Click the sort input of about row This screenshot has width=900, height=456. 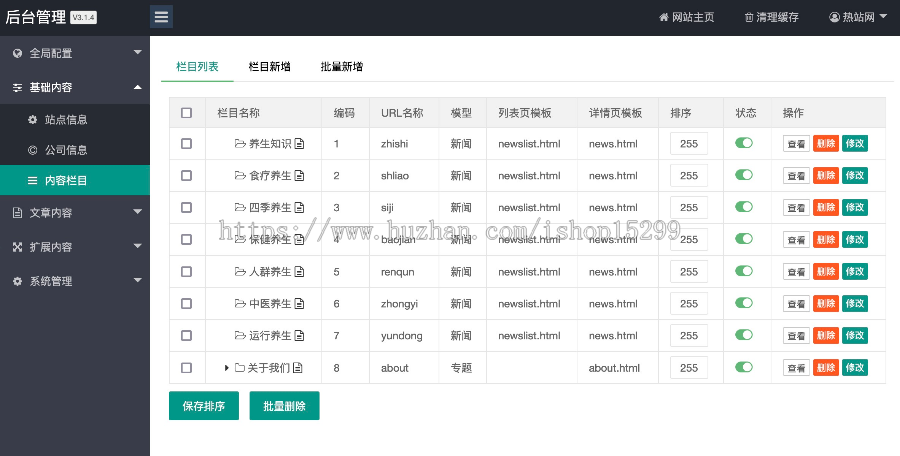pos(689,368)
